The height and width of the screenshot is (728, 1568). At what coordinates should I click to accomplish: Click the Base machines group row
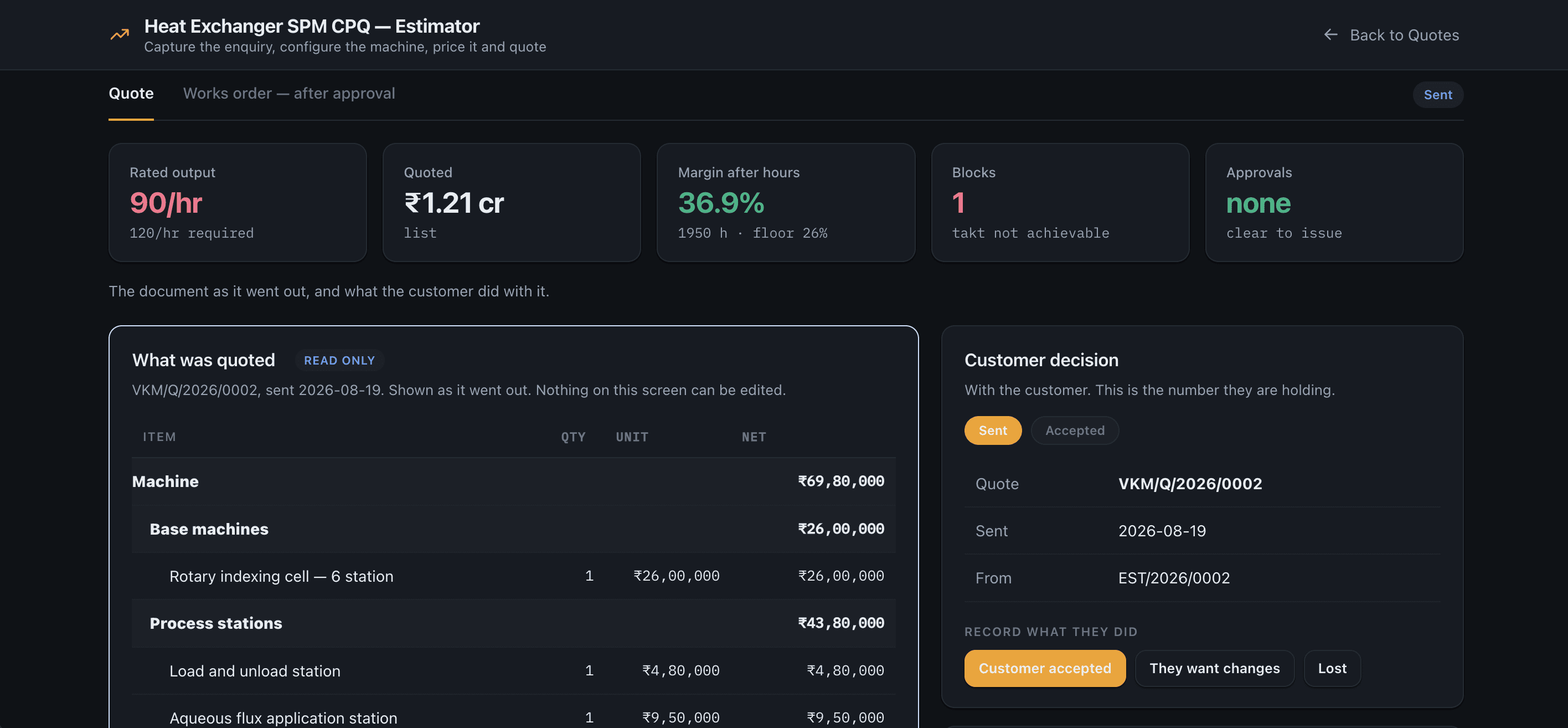click(514, 529)
